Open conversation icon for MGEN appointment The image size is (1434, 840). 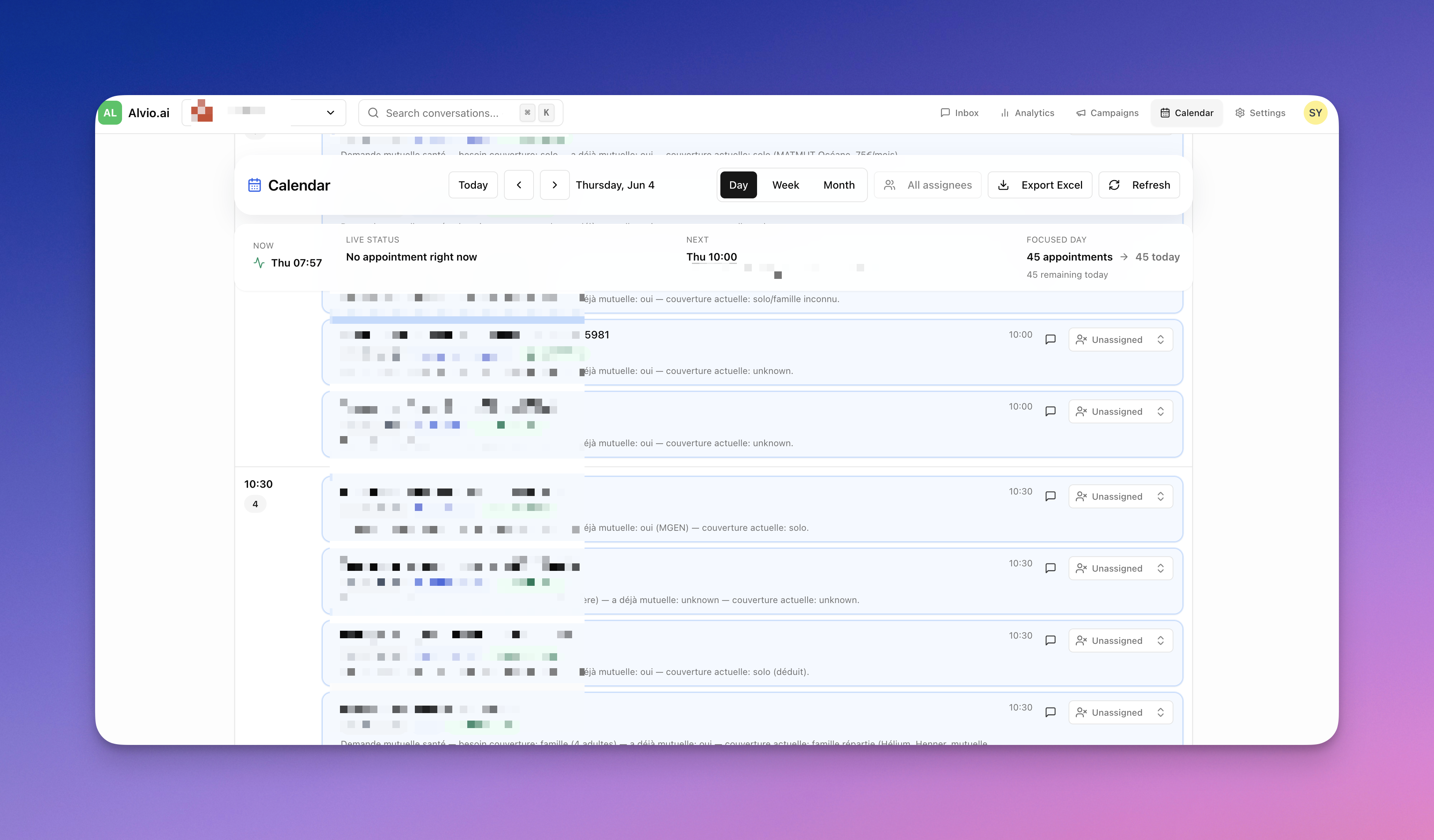click(1051, 496)
